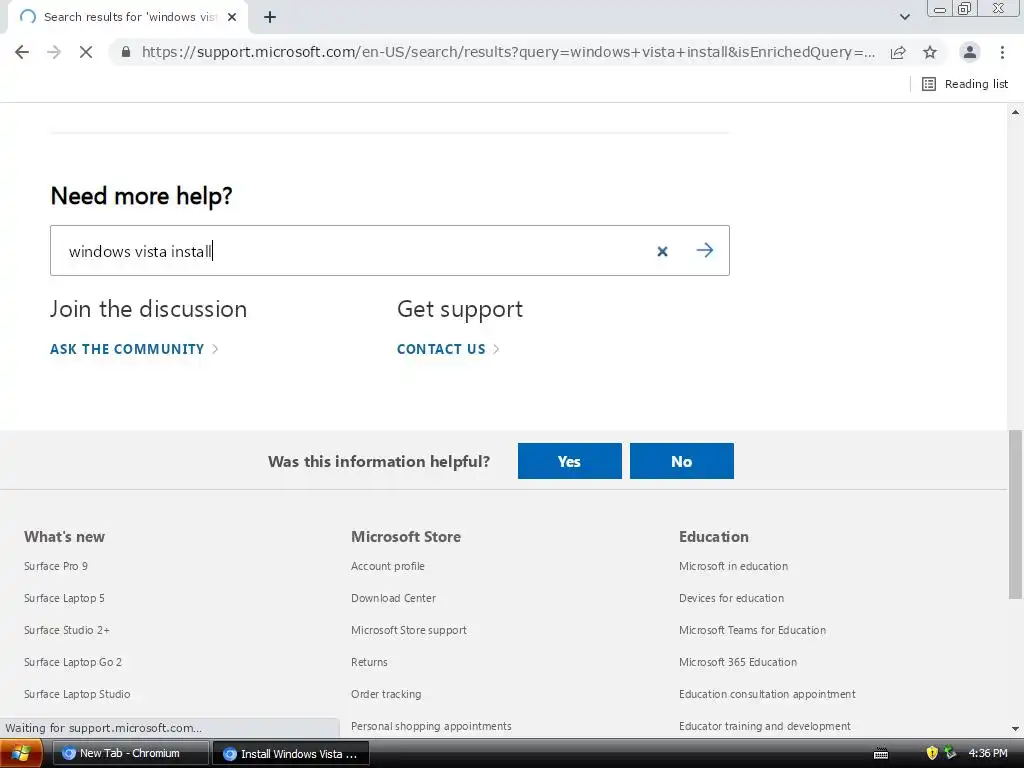Click the on-screen keyboard tray icon

[881, 754]
